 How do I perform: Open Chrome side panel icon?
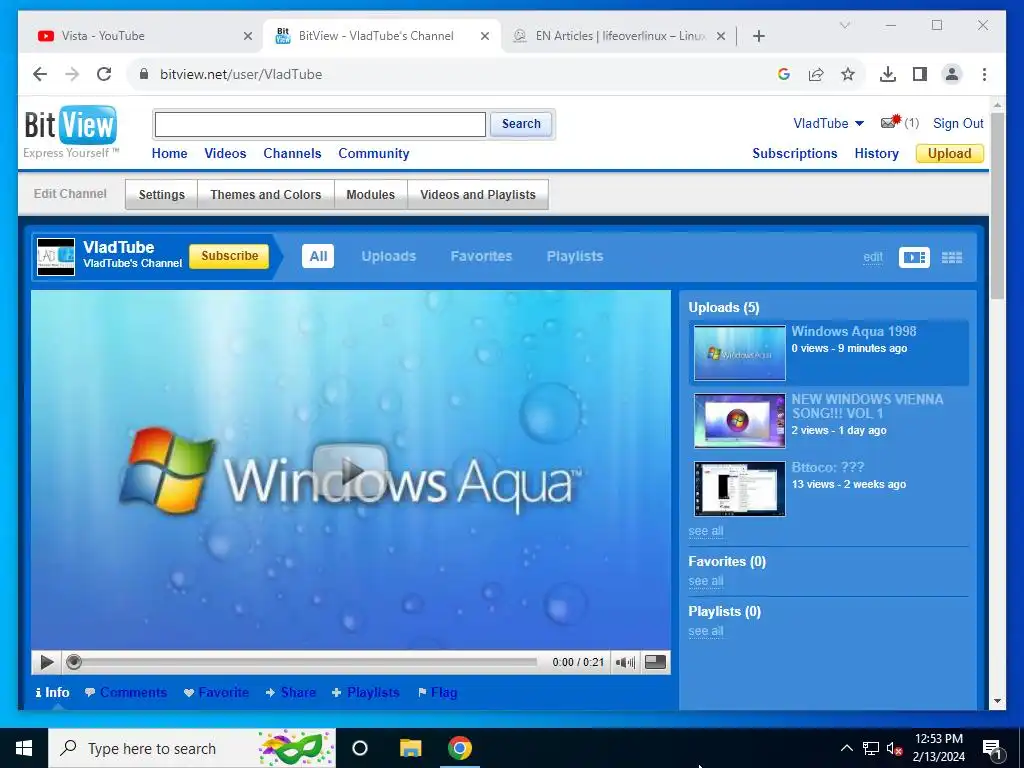click(920, 74)
